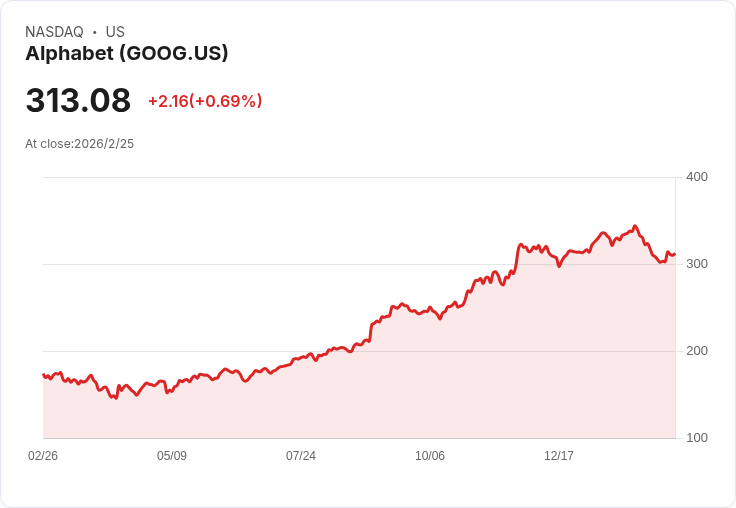Click the At close:2026/2/25 timestamp
The width and height of the screenshot is (736, 508).
(x=79, y=144)
